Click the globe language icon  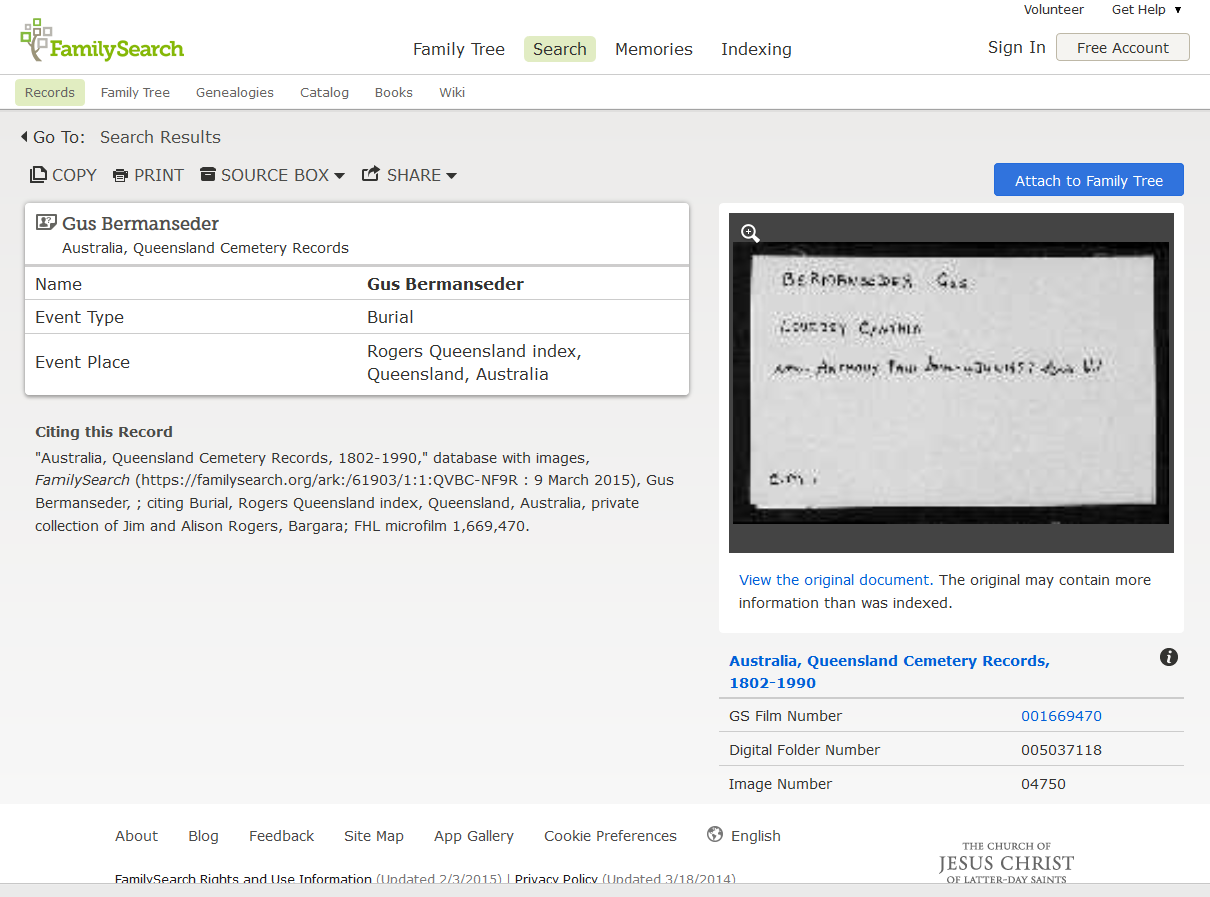pos(715,834)
